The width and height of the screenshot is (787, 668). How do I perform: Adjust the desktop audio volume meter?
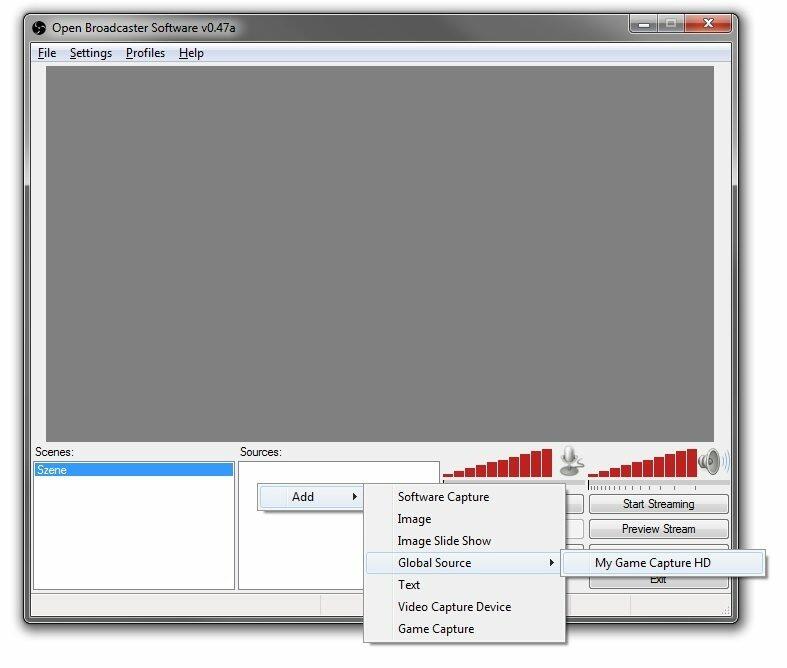tap(642, 463)
